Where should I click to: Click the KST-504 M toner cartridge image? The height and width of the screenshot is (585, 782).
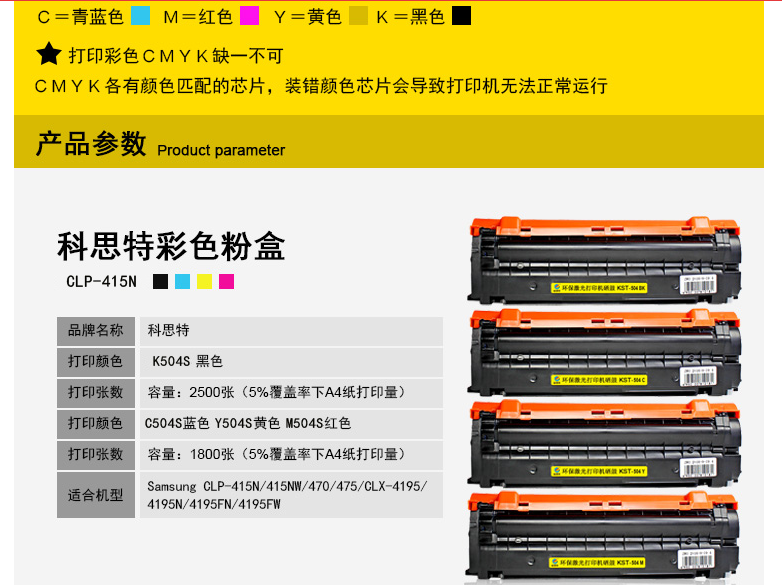point(602,536)
